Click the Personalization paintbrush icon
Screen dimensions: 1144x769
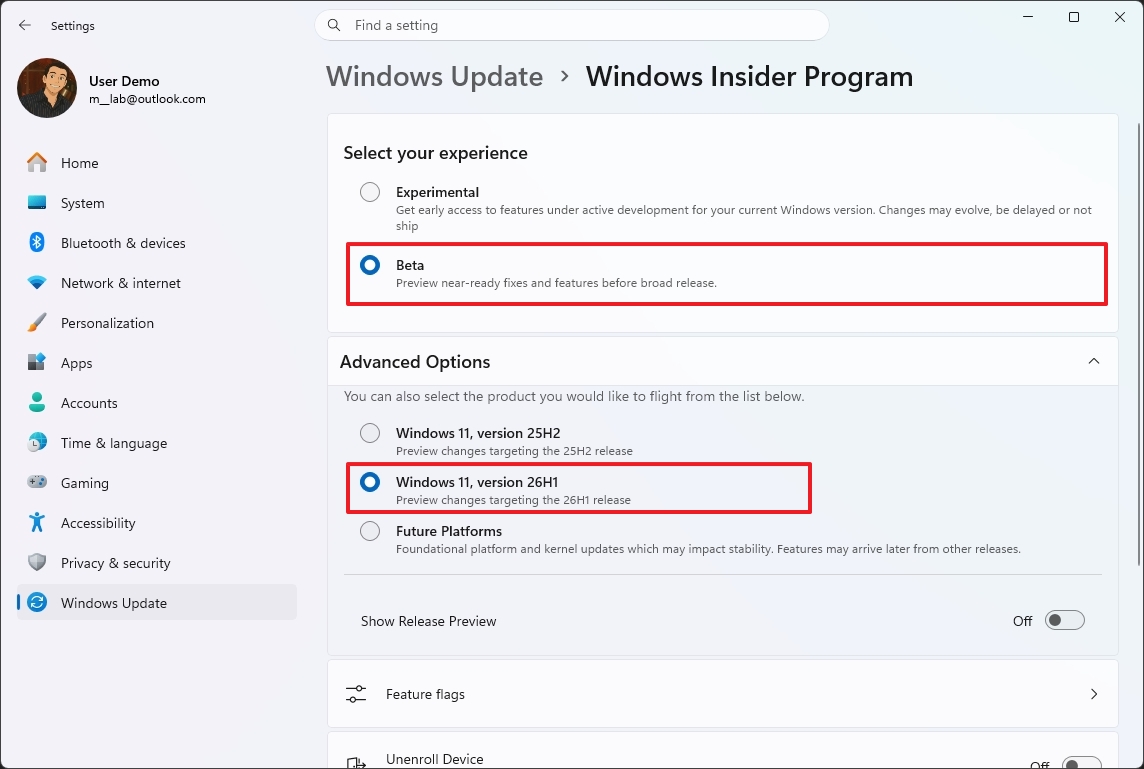pos(37,322)
